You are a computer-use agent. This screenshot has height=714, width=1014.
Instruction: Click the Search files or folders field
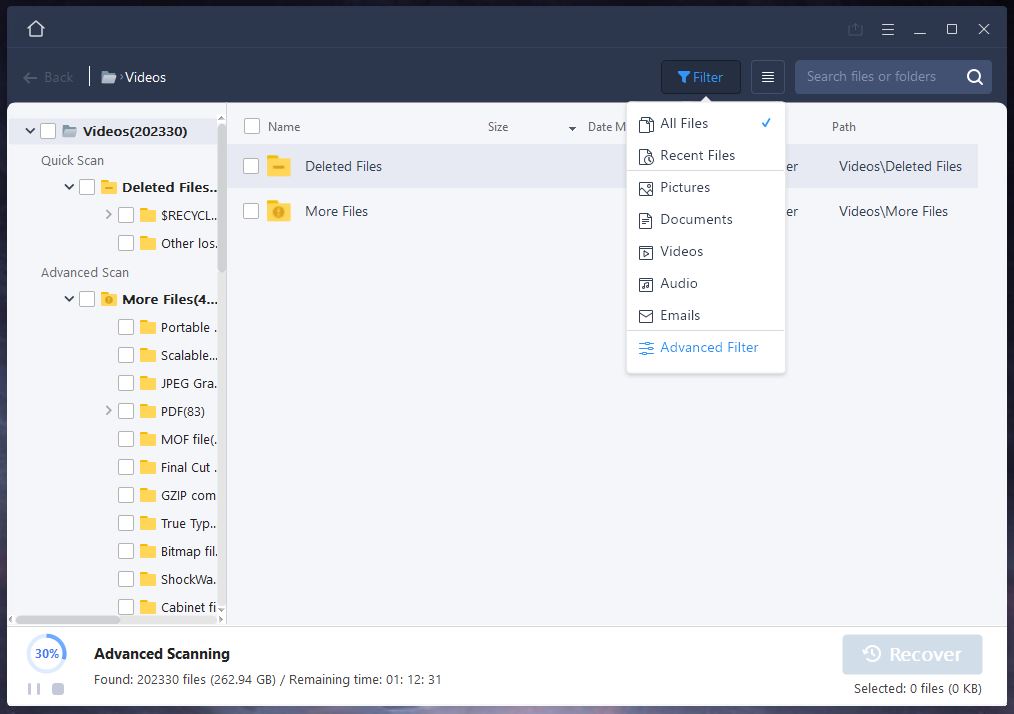coord(875,77)
